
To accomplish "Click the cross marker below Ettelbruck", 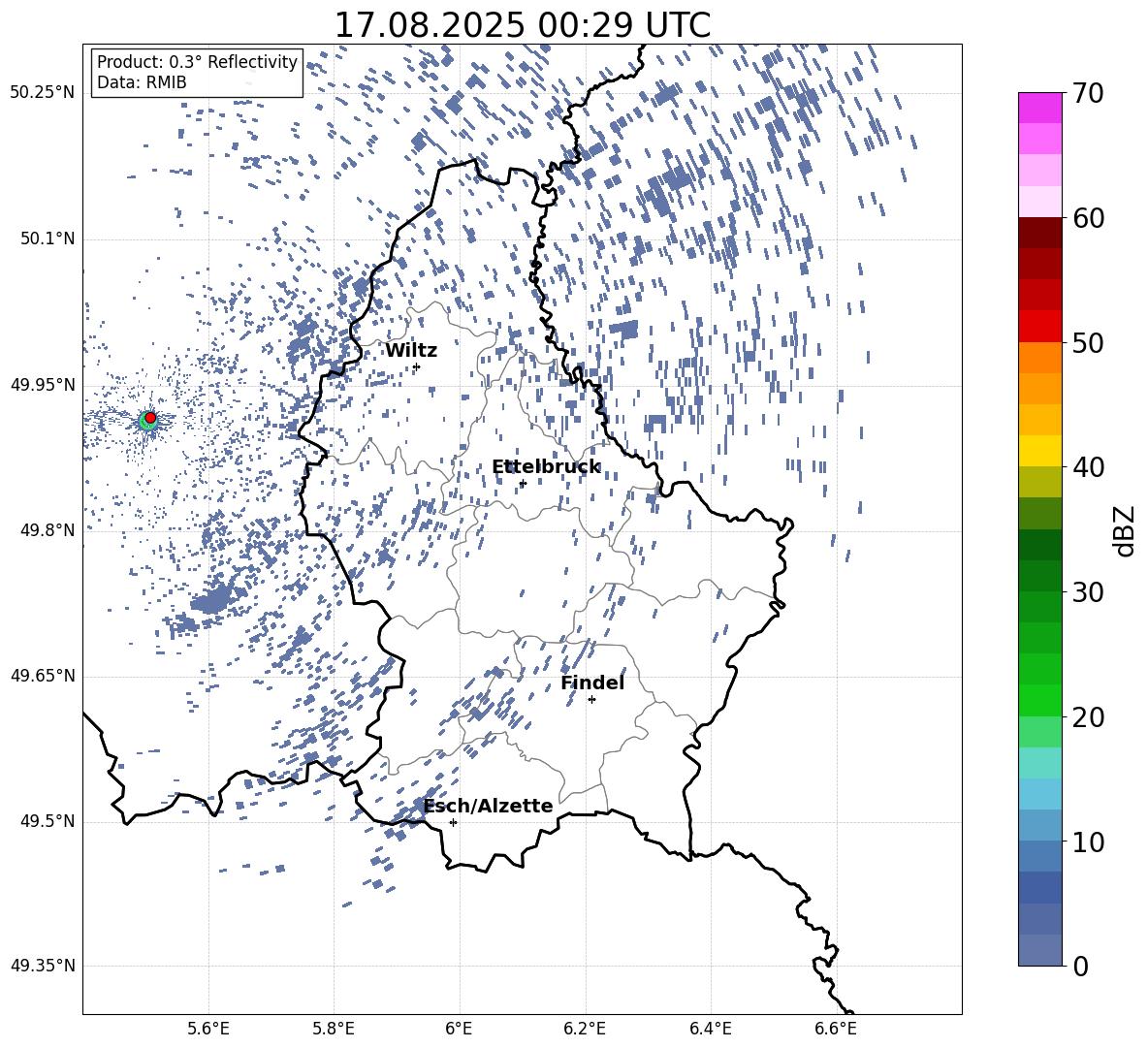I will pos(523,483).
